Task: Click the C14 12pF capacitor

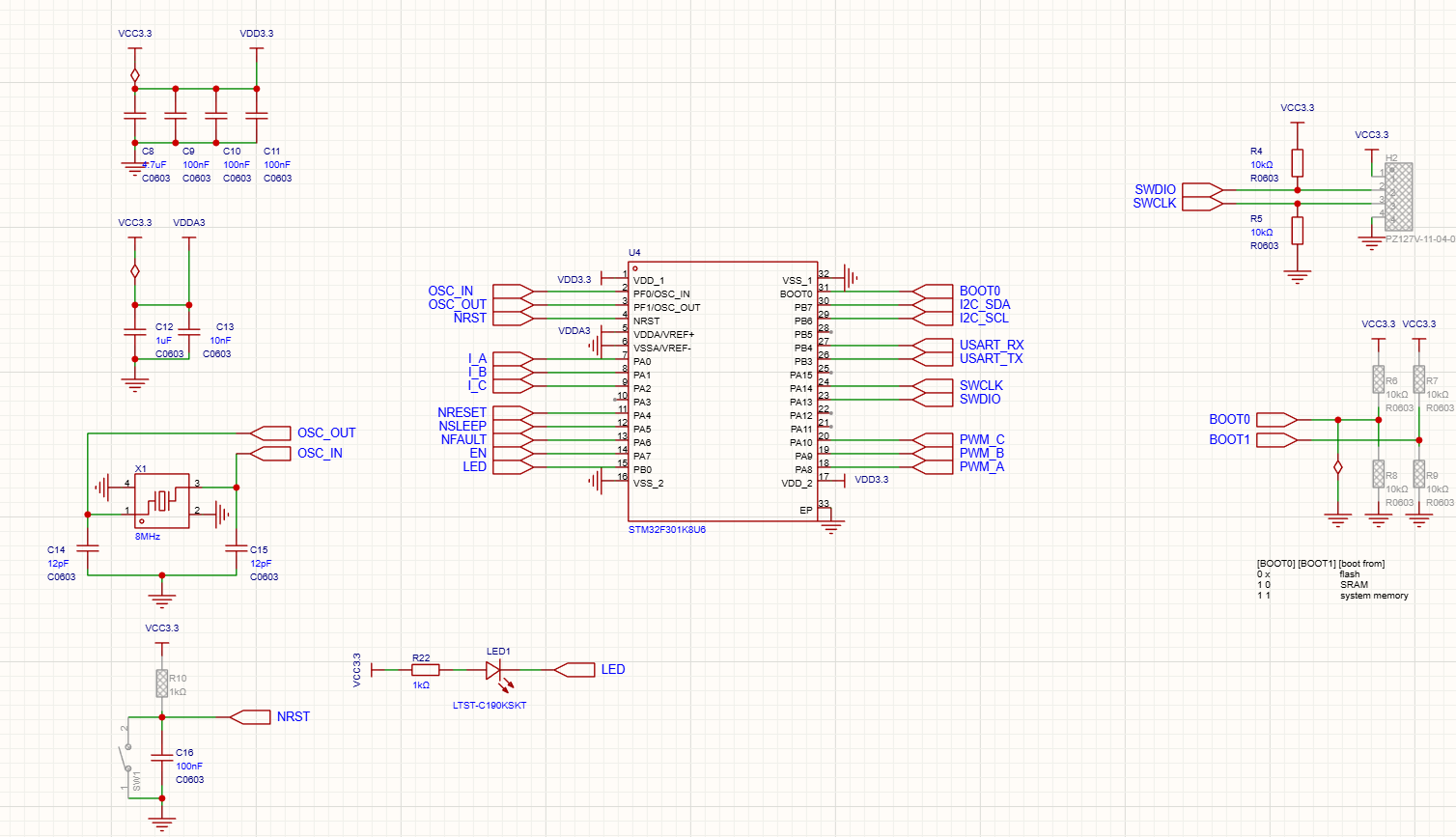Action: pyautogui.click(x=88, y=548)
